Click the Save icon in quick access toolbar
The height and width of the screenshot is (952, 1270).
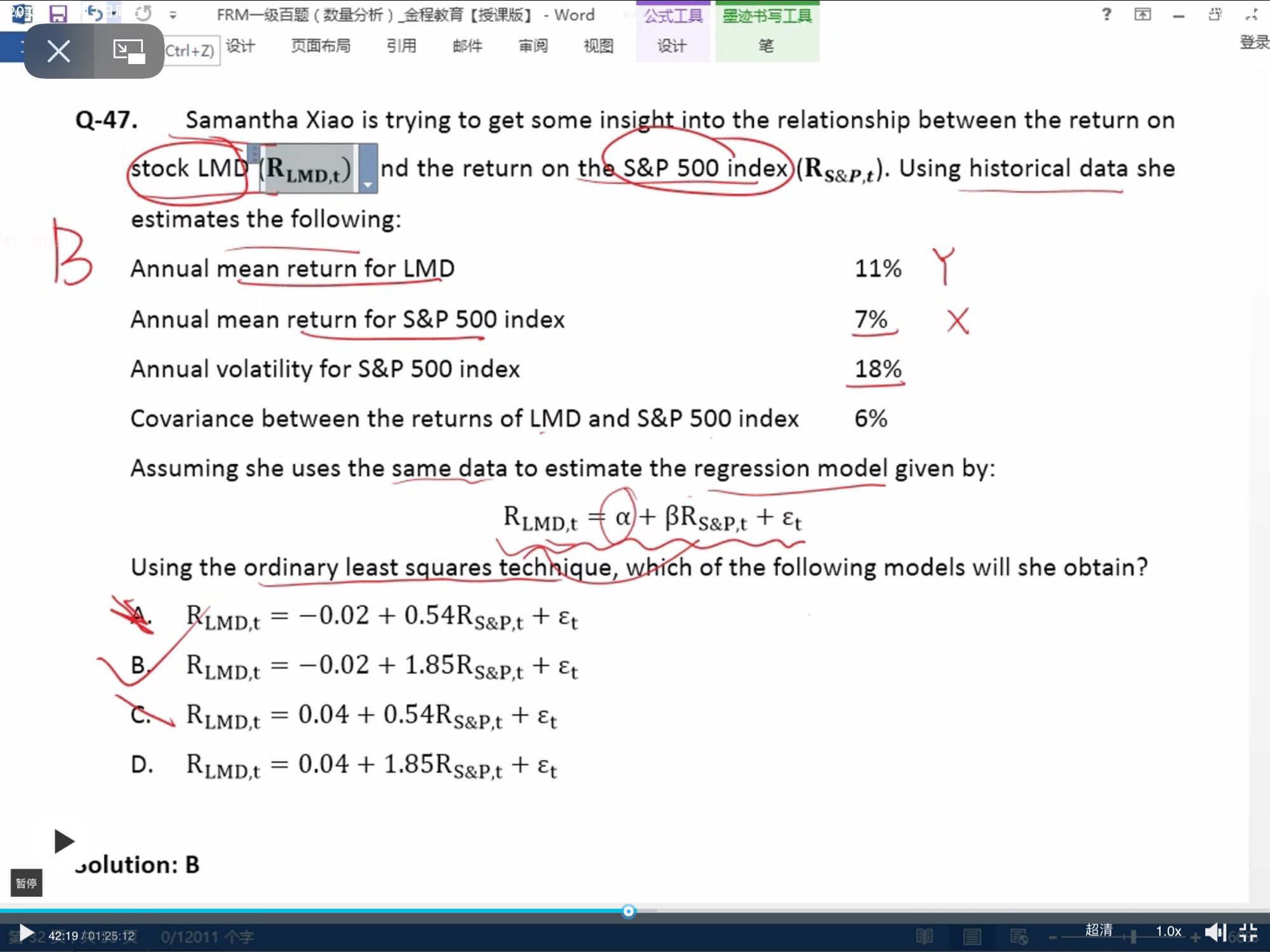58,14
